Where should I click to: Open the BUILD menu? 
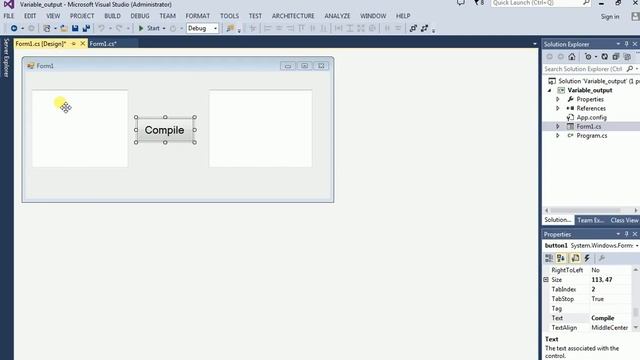pos(112,16)
